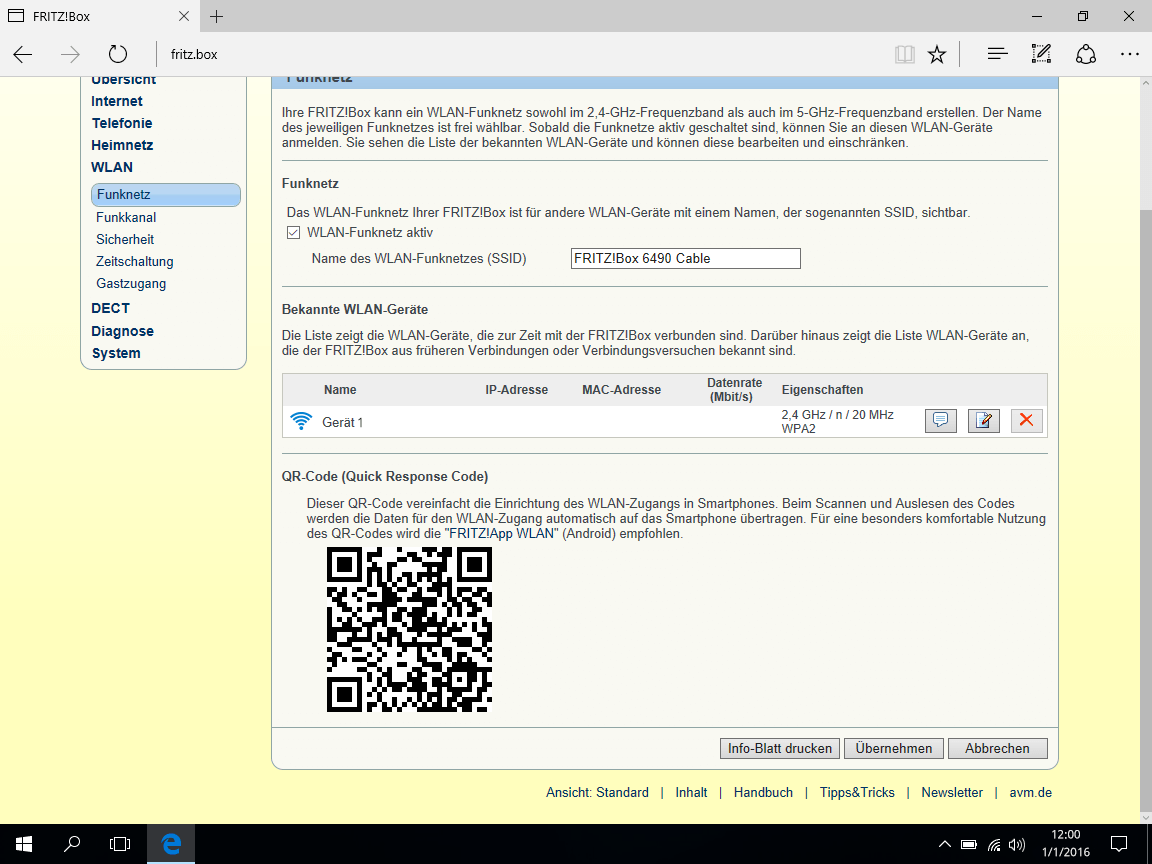Click Übernehmen button
The image size is (1152, 864).
click(x=893, y=749)
